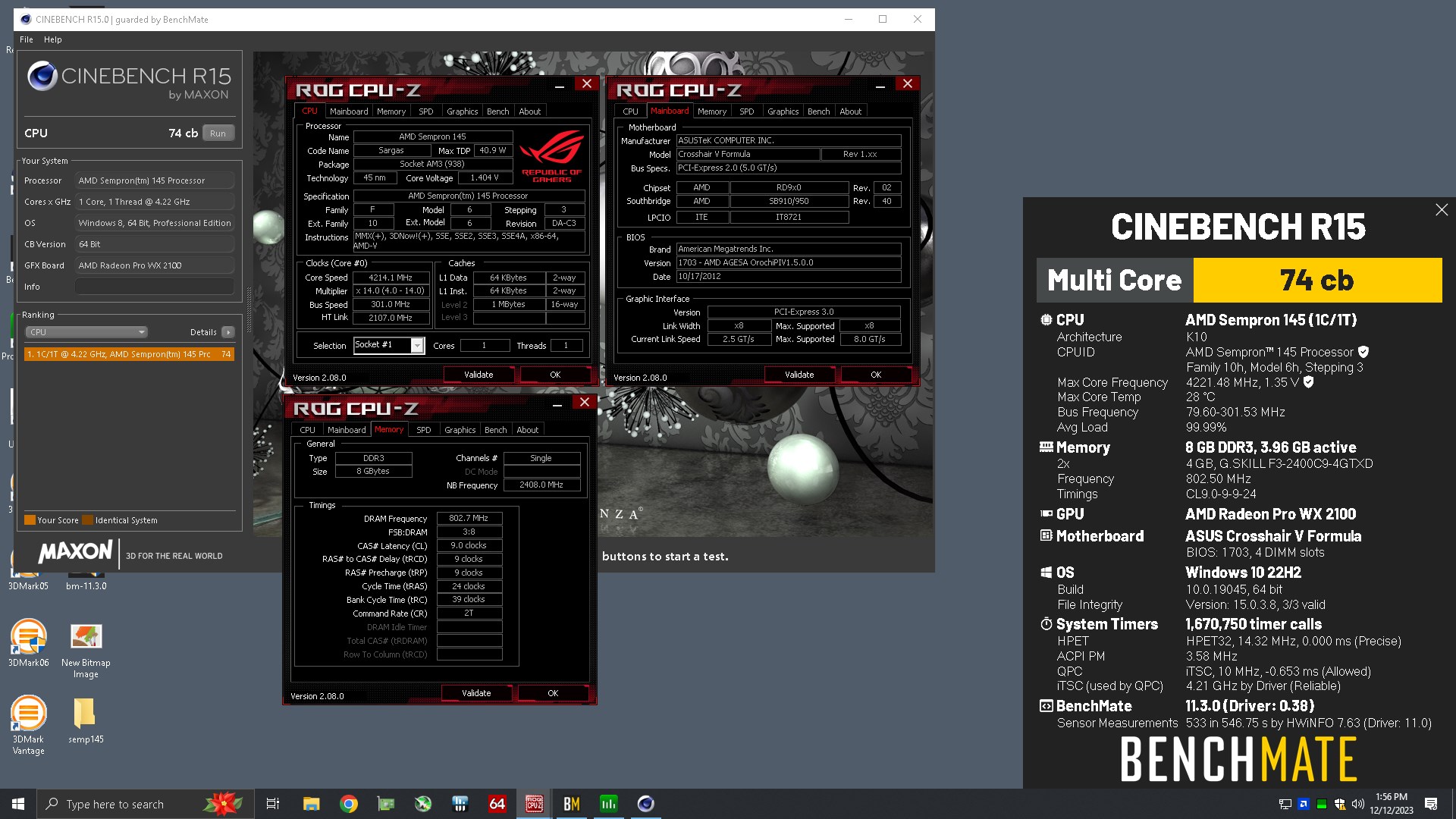Close the CPU-Z memory window

coord(585,403)
